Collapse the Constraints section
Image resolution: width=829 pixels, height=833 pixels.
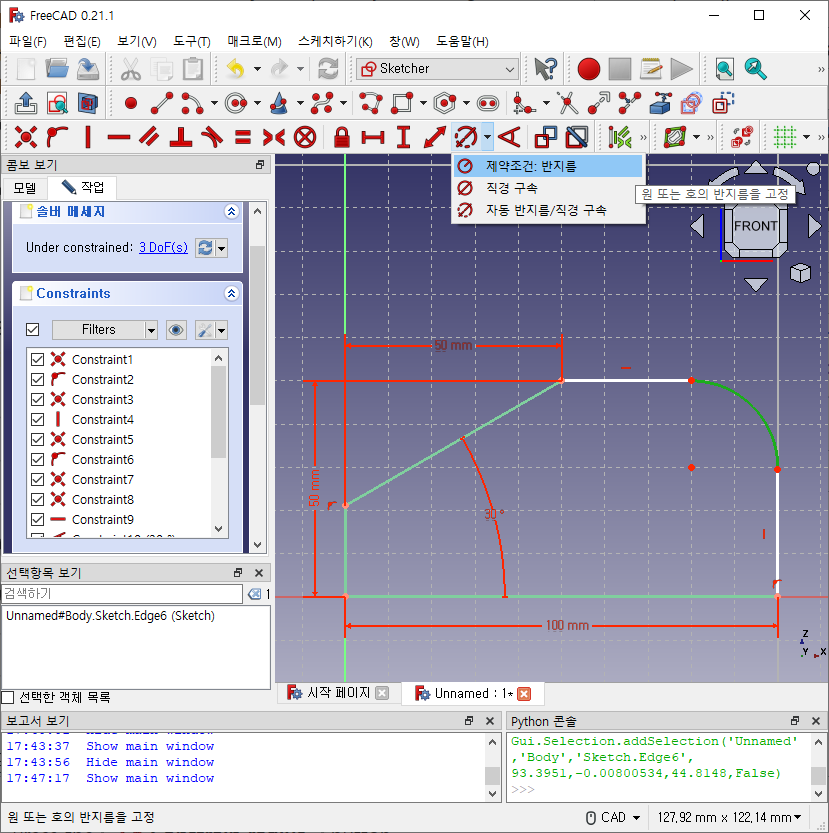coord(231,293)
